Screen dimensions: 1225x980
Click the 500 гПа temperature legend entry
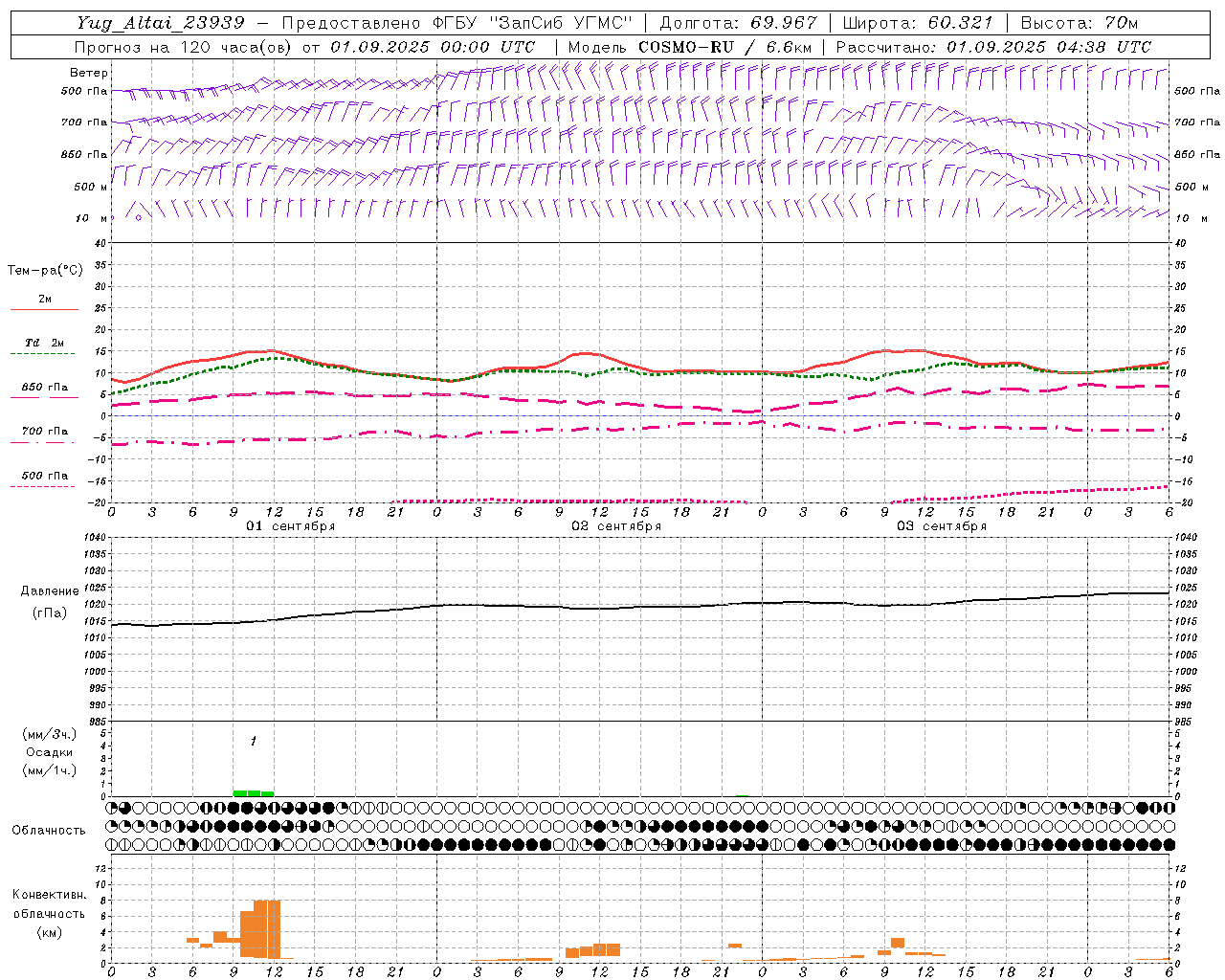[x=45, y=476]
